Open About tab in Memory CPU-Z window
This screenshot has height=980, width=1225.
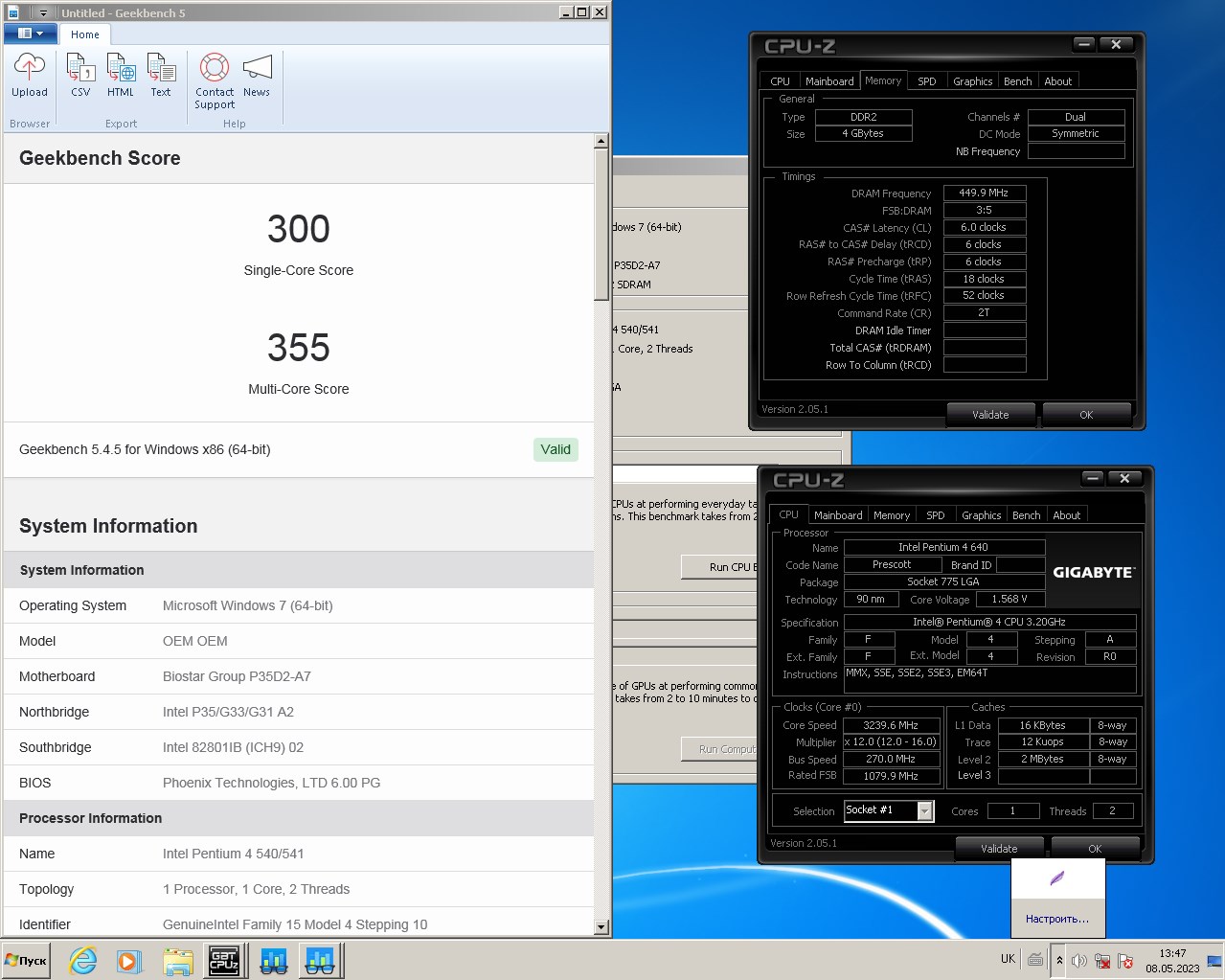(1058, 81)
